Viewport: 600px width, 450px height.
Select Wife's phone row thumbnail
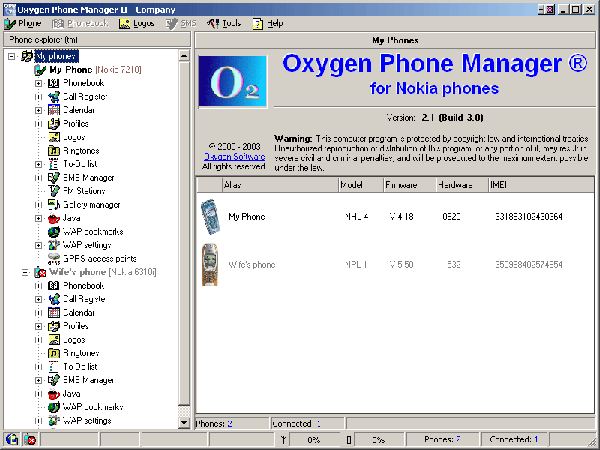pyautogui.click(x=210, y=265)
